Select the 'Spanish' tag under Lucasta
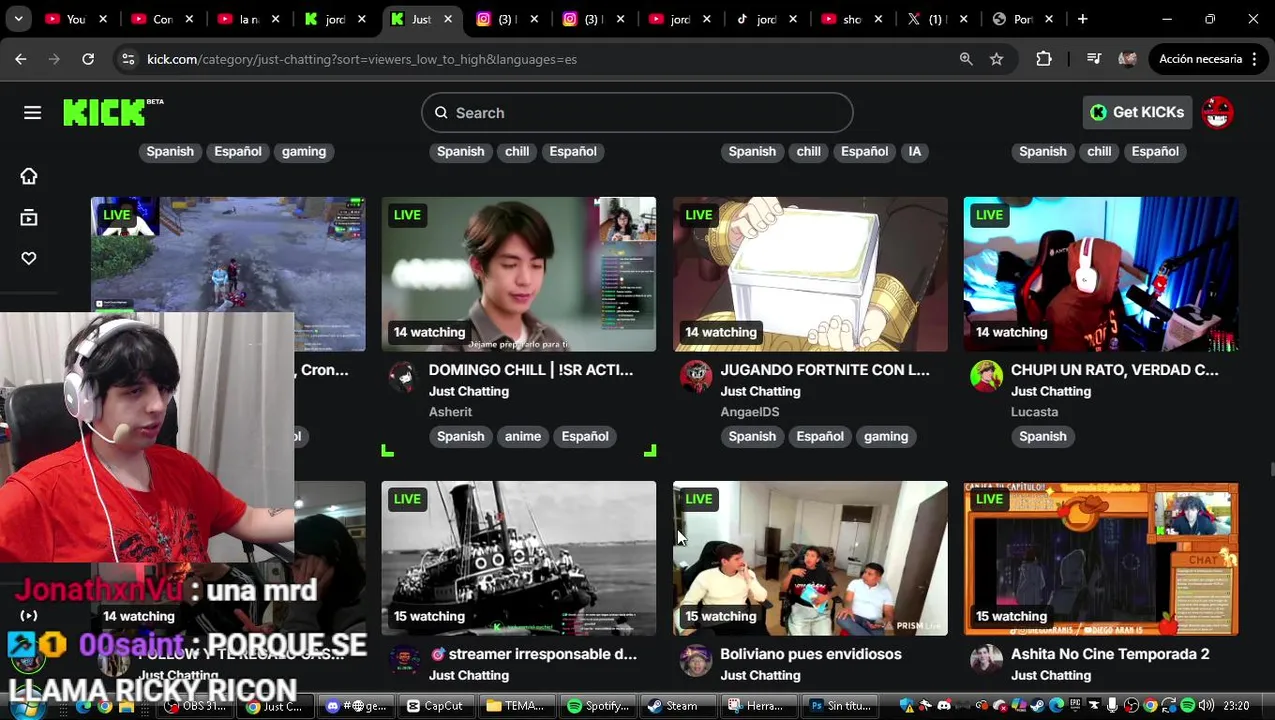 point(1043,436)
